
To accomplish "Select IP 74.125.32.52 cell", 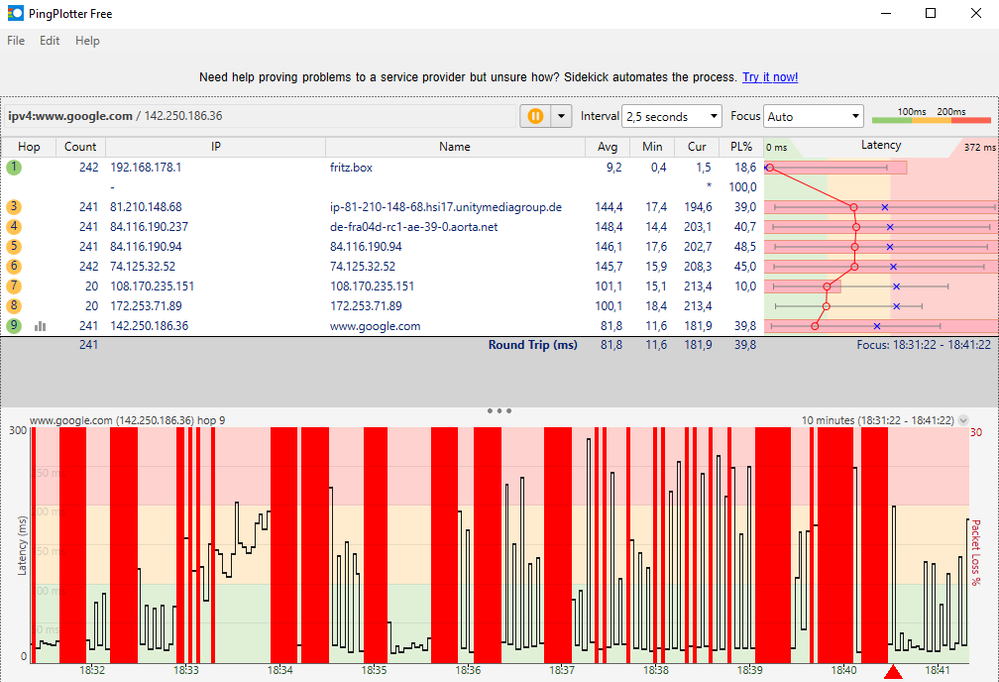I will pos(143,266).
